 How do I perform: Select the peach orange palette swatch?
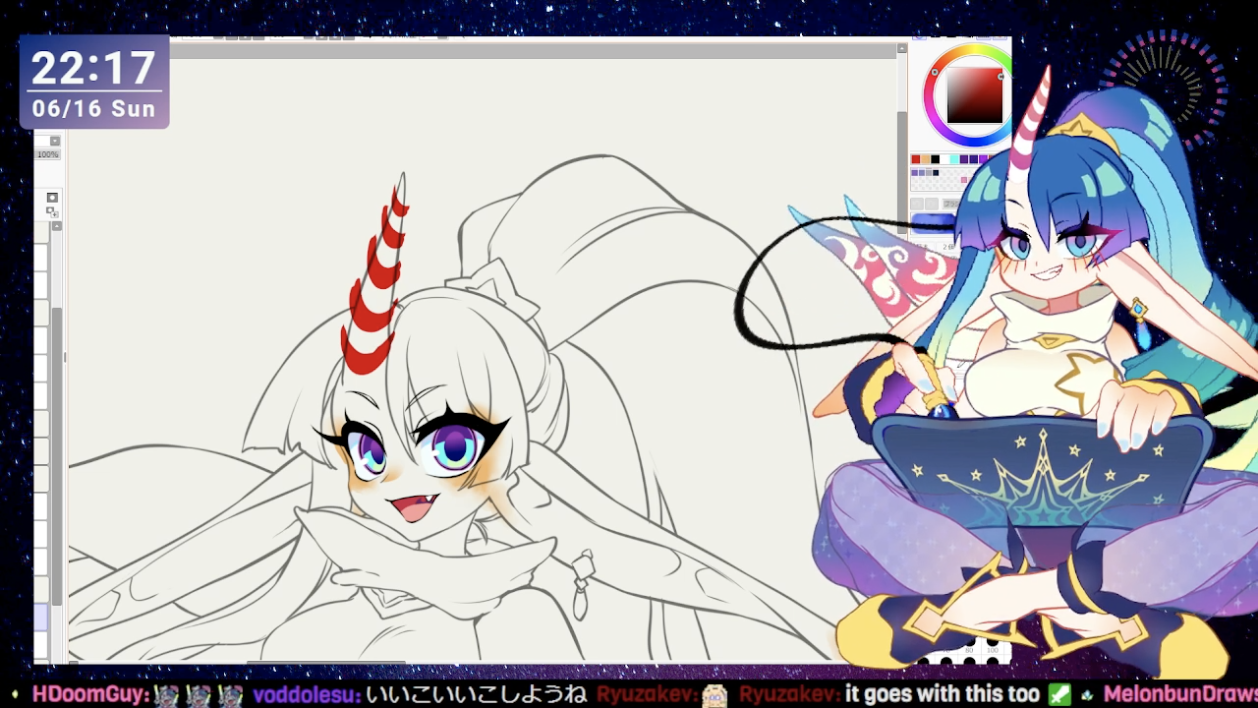click(x=925, y=159)
